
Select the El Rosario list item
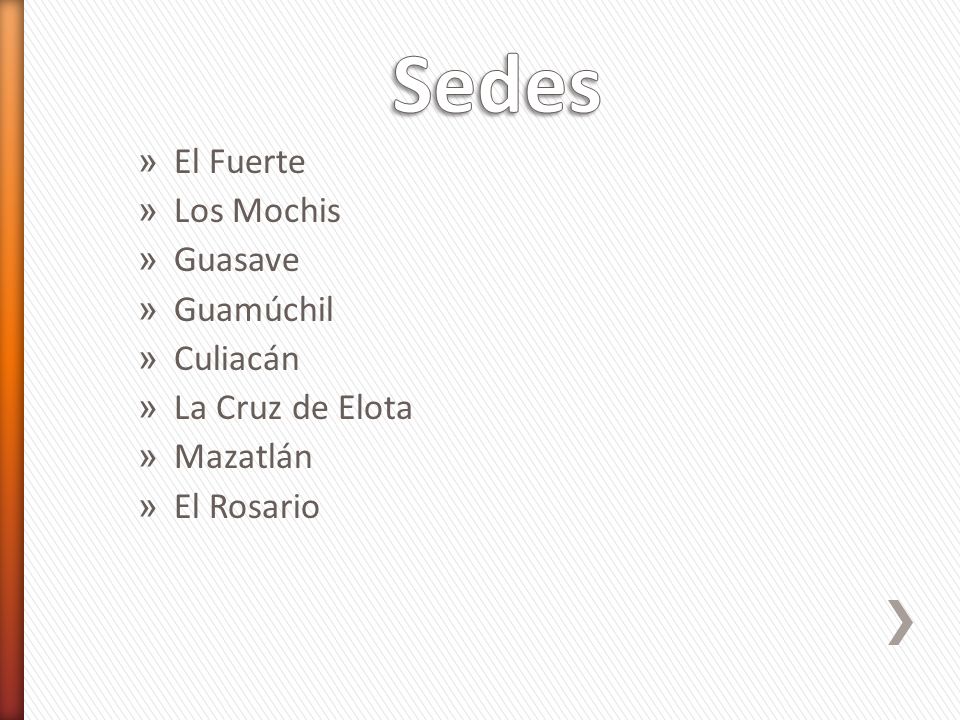(247, 506)
